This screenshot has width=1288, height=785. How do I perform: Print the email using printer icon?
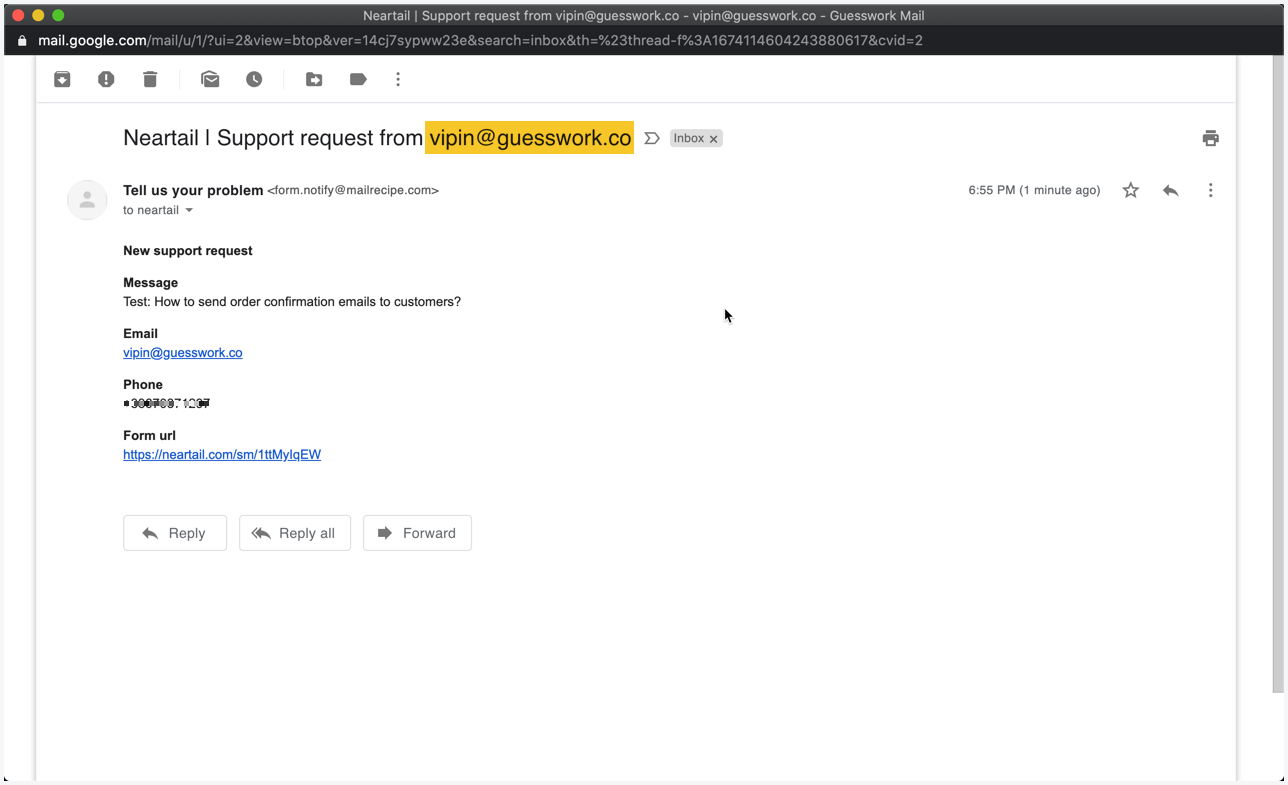[x=1210, y=138]
